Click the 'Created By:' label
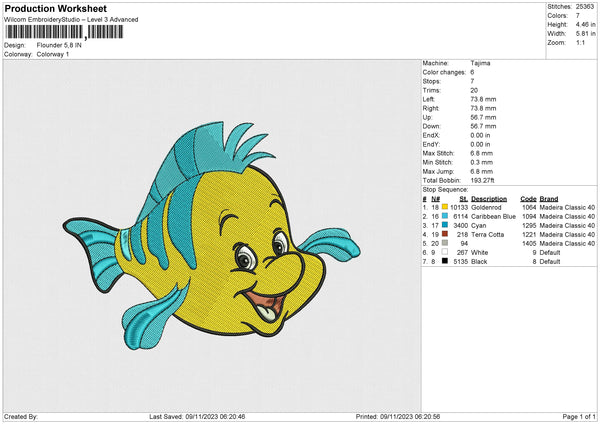600x424 pixels. pos(21,416)
